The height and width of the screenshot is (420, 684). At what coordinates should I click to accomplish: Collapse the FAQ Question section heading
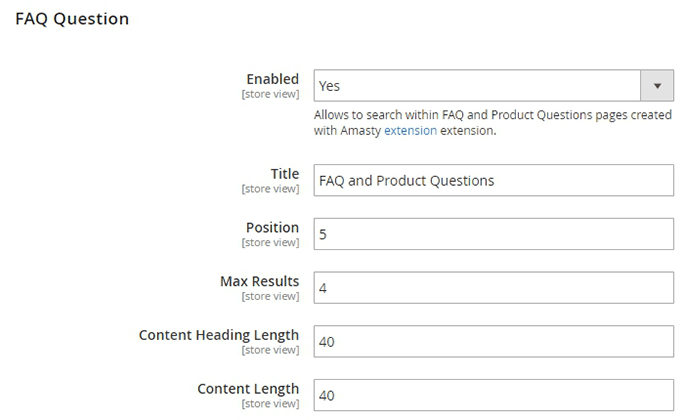72,19
